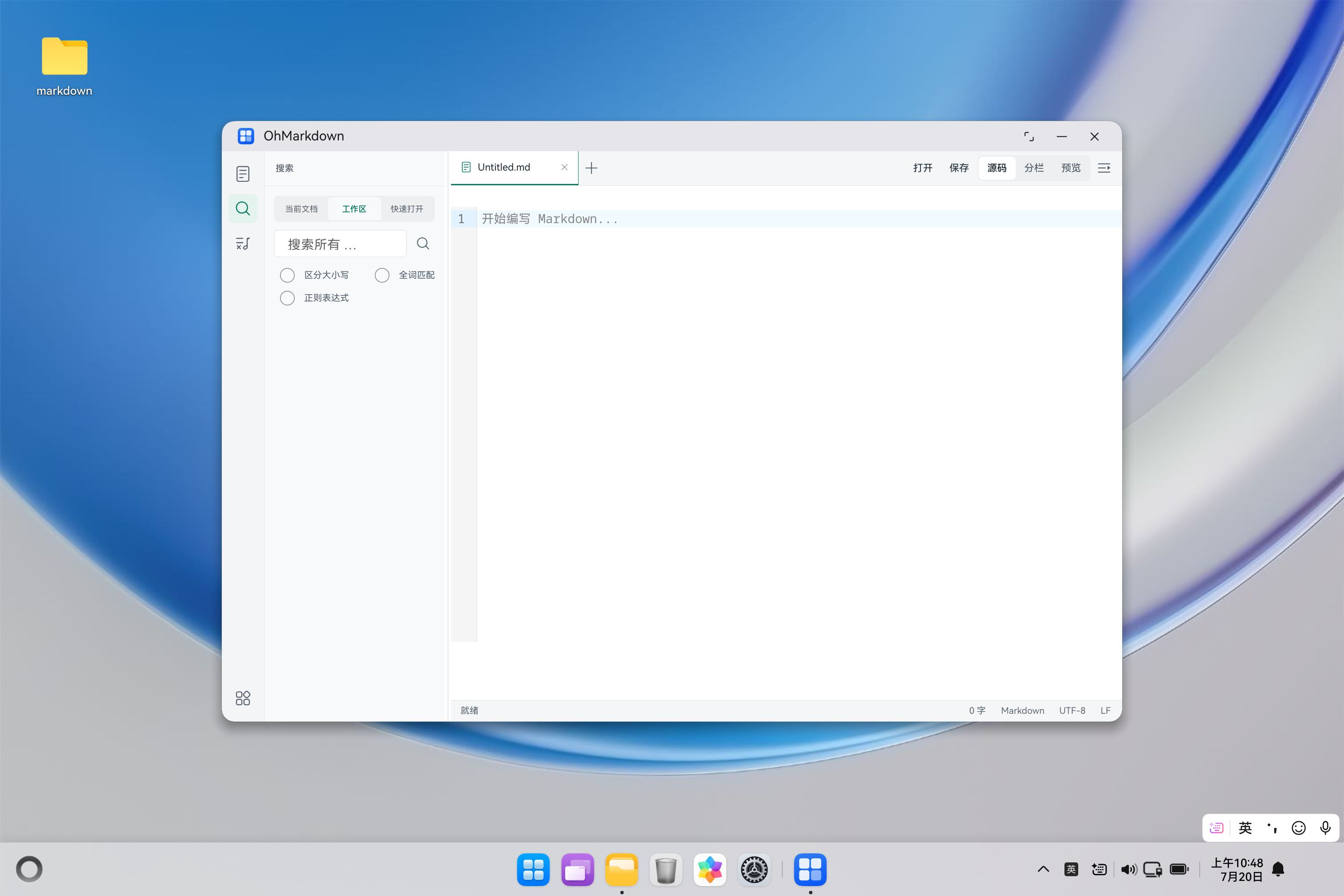
Task: Click the display connection icon in tray
Action: click(x=1153, y=869)
